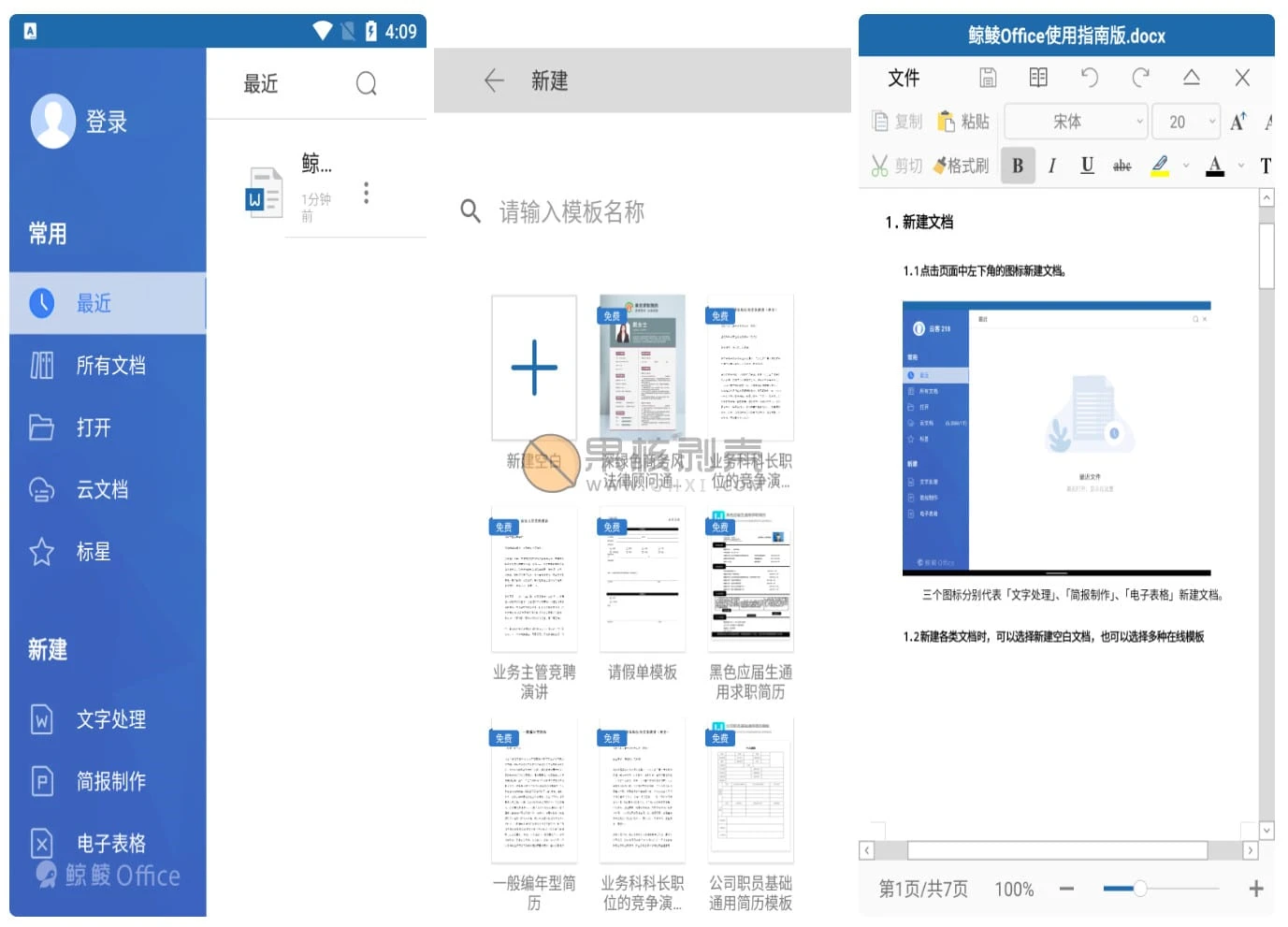Tap the 4:09 clock in the status bar
The height and width of the screenshot is (927, 1288).
point(401,32)
